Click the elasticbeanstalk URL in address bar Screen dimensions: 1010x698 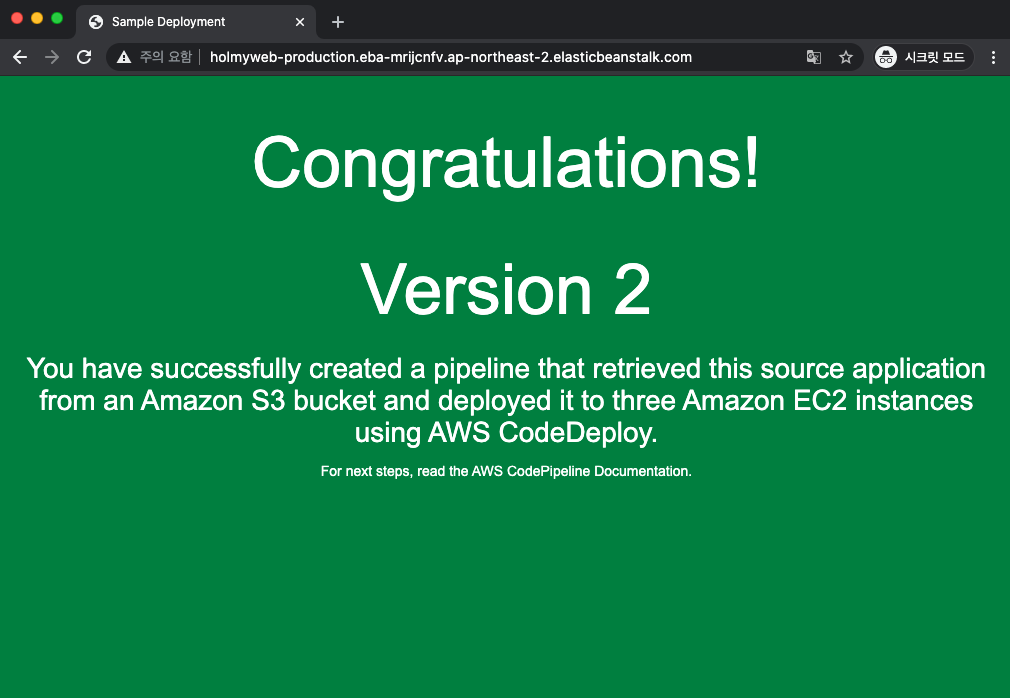451,57
